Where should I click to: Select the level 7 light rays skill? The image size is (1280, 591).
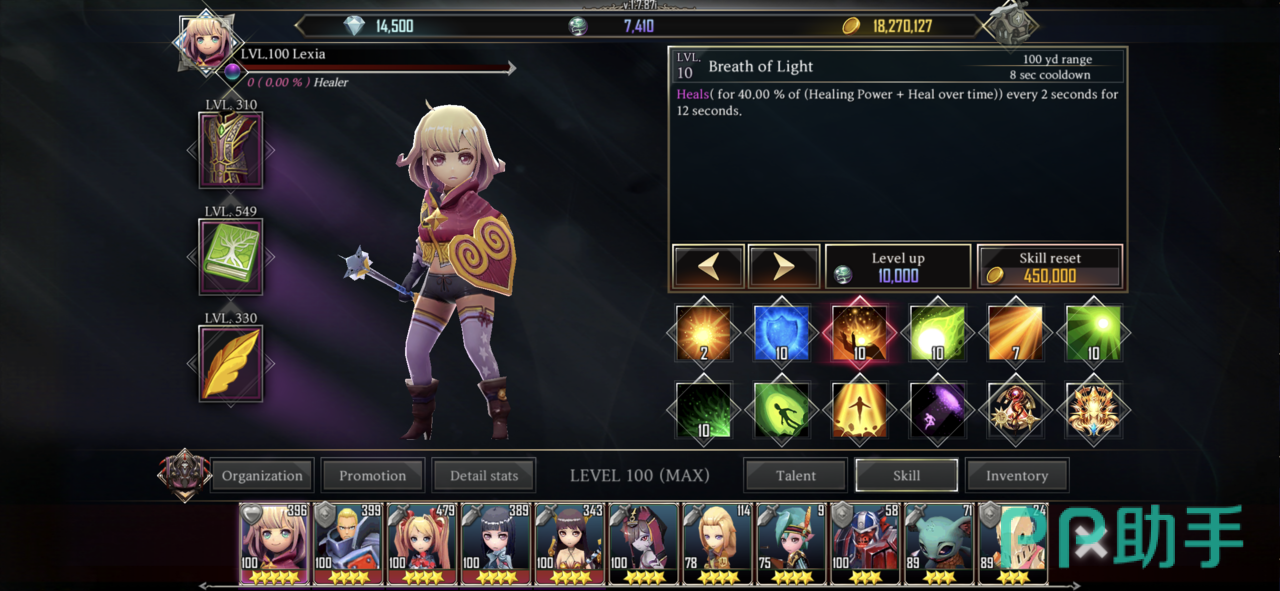click(1015, 334)
